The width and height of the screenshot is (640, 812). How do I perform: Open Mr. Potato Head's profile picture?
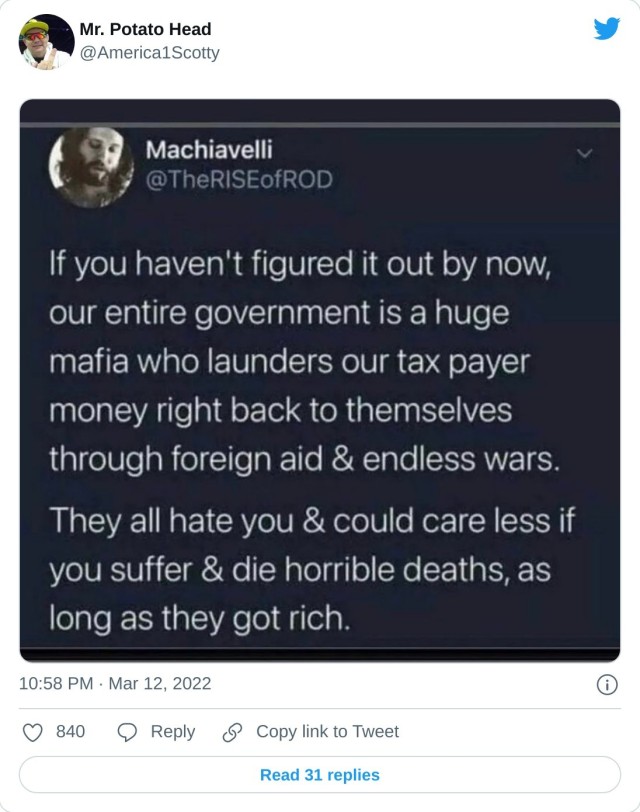pos(47,42)
